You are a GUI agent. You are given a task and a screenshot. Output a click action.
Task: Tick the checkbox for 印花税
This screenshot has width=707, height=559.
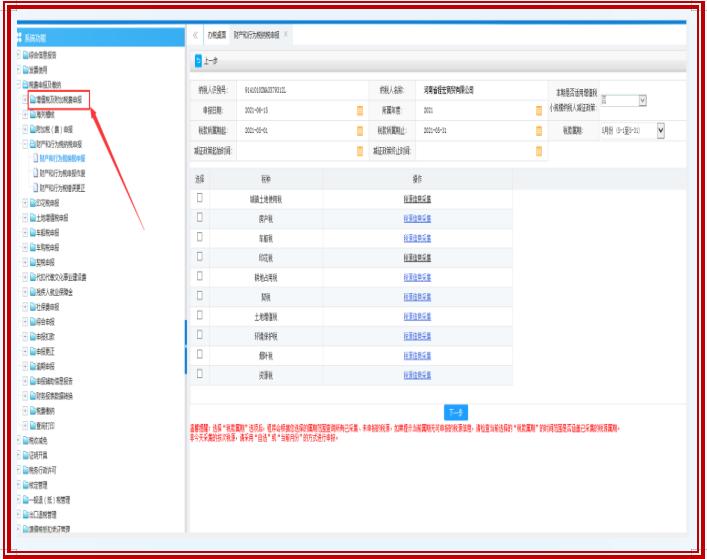[x=200, y=257]
